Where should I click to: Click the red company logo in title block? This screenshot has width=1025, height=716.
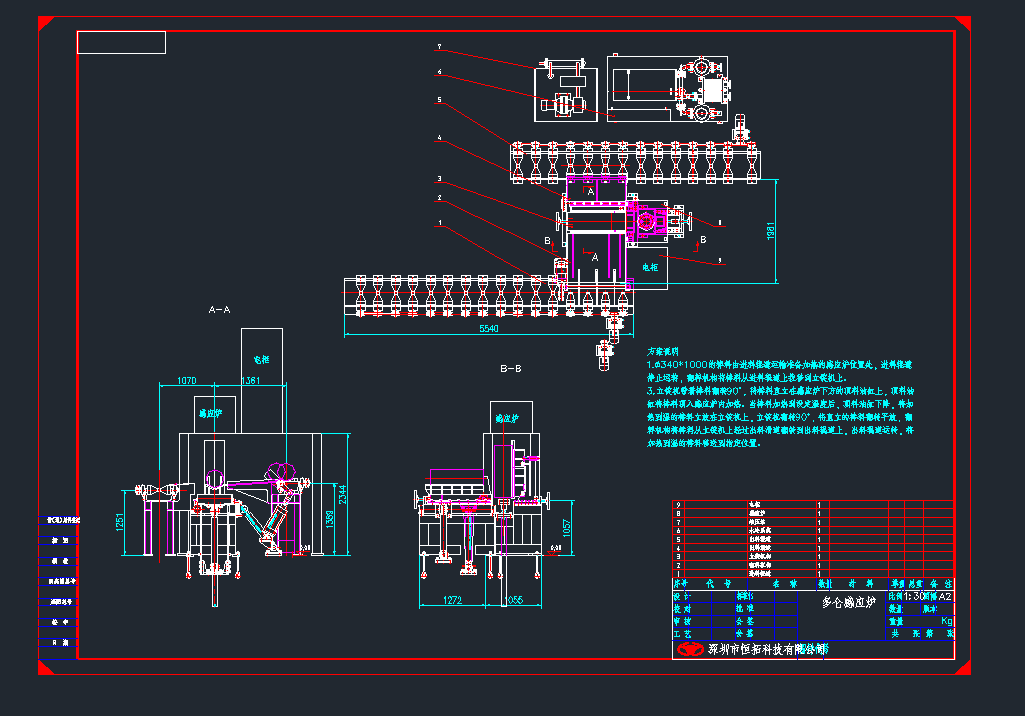click(689, 649)
